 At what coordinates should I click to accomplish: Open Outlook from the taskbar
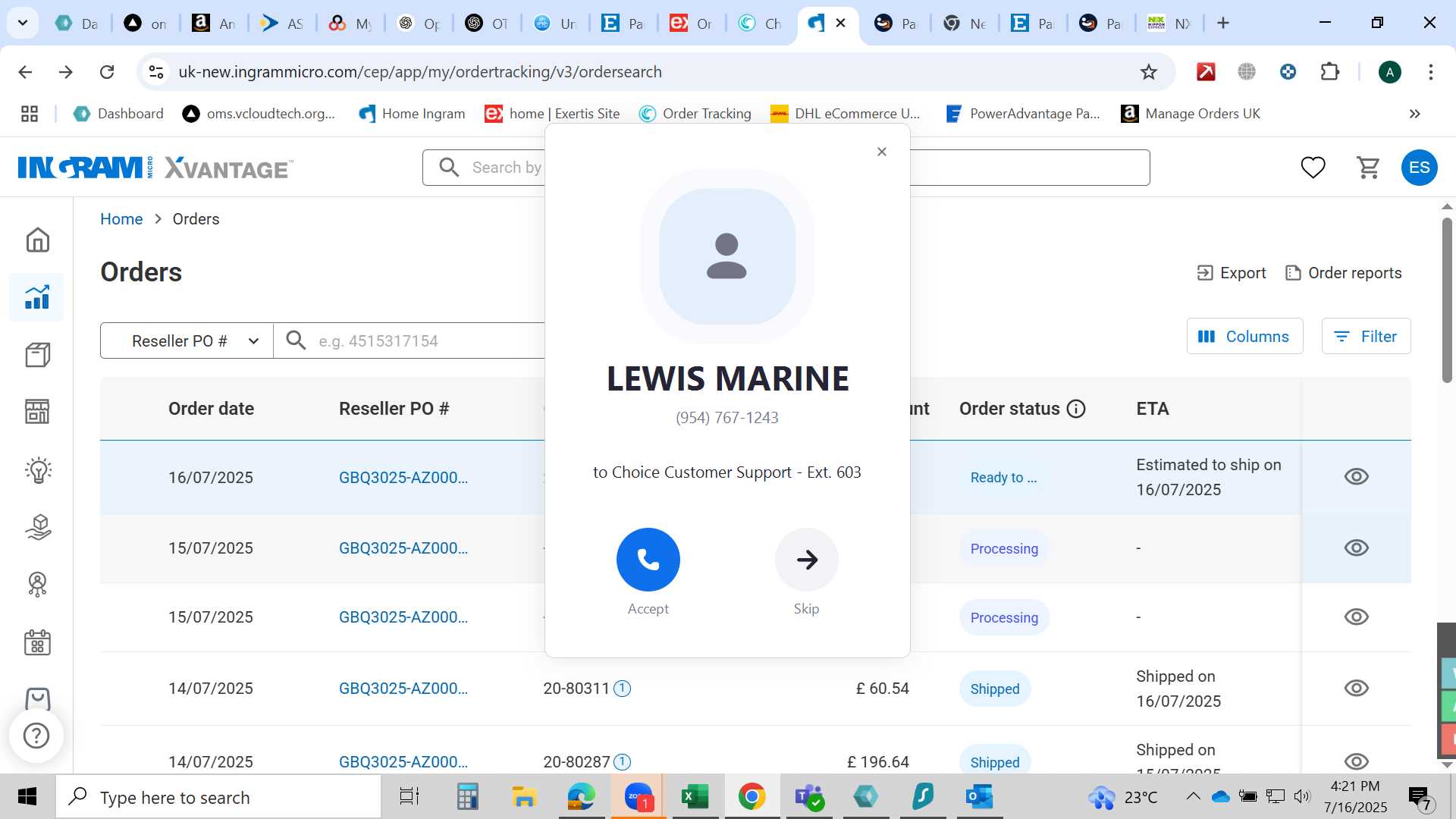[979, 796]
